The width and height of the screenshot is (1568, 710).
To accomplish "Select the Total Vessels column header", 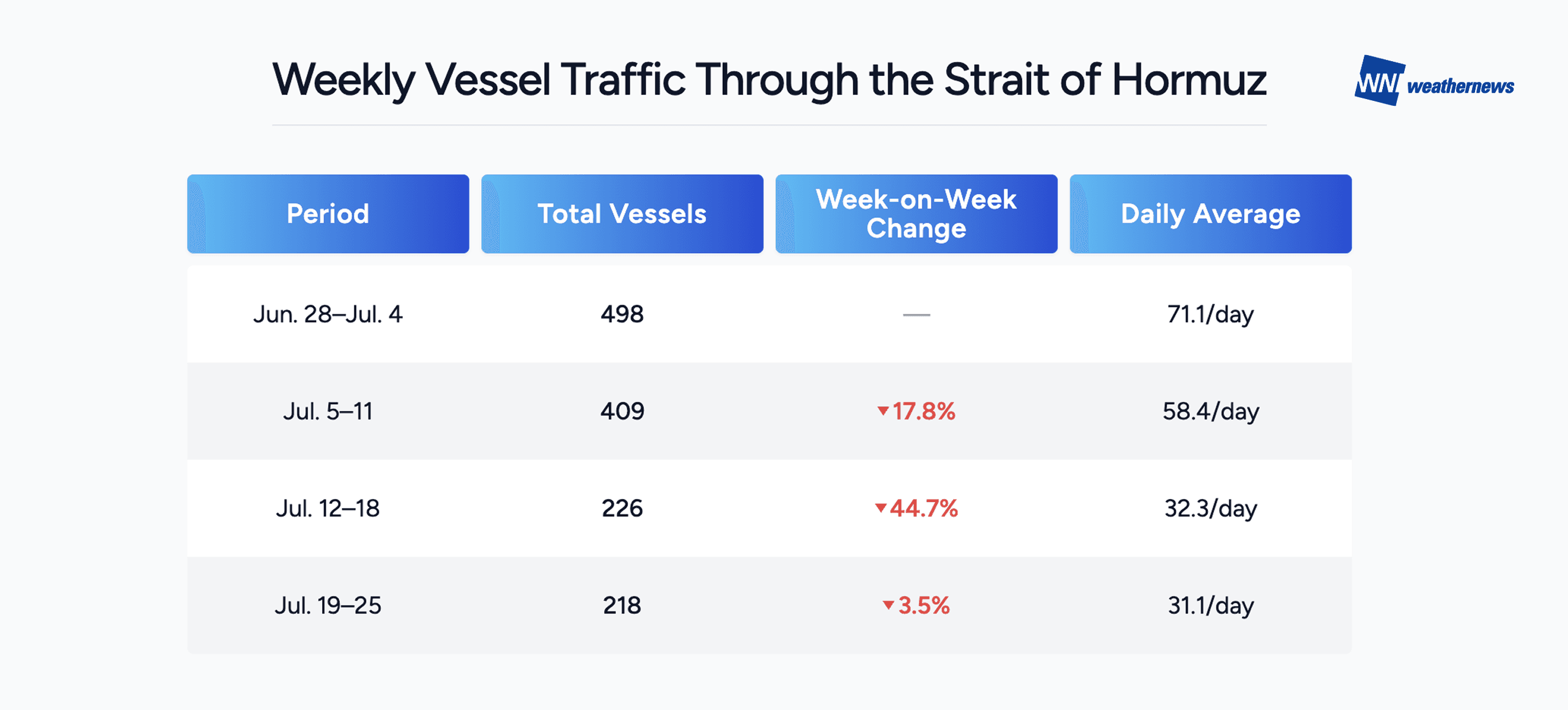I will pyautogui.click(x=622, y=214).
